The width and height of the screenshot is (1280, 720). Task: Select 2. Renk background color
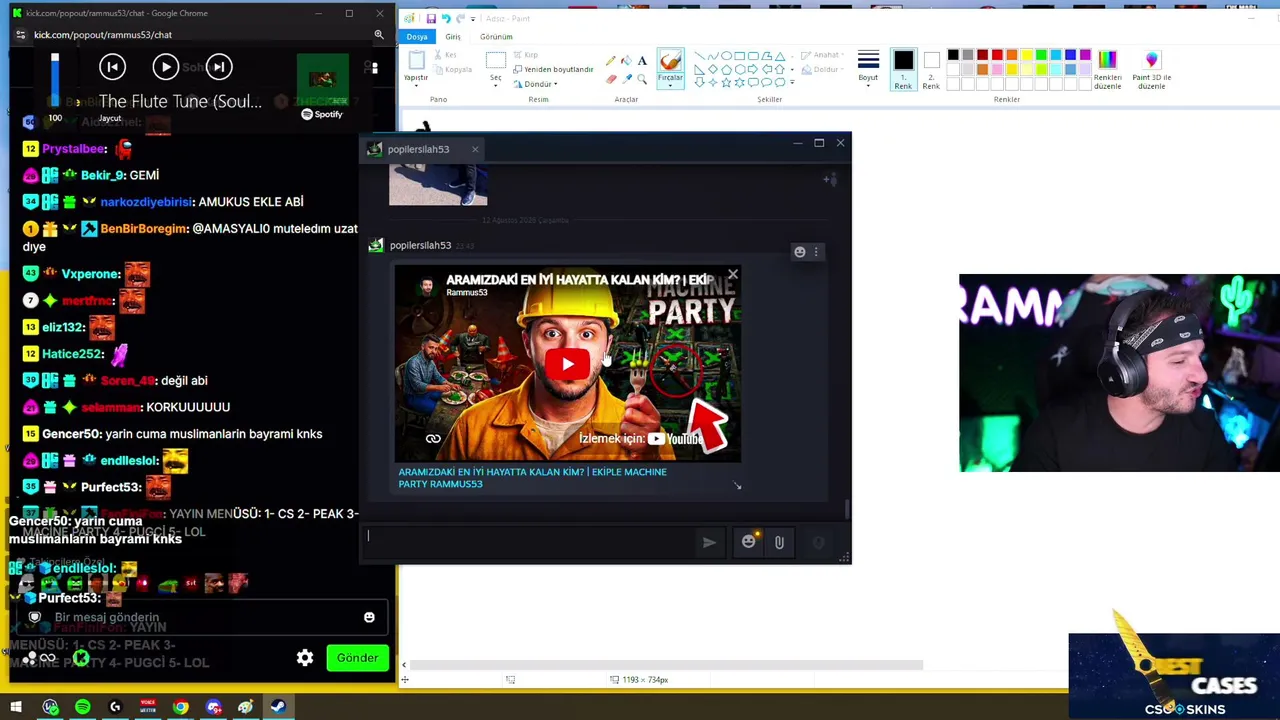pyautogui.click(x=931, y=69)
